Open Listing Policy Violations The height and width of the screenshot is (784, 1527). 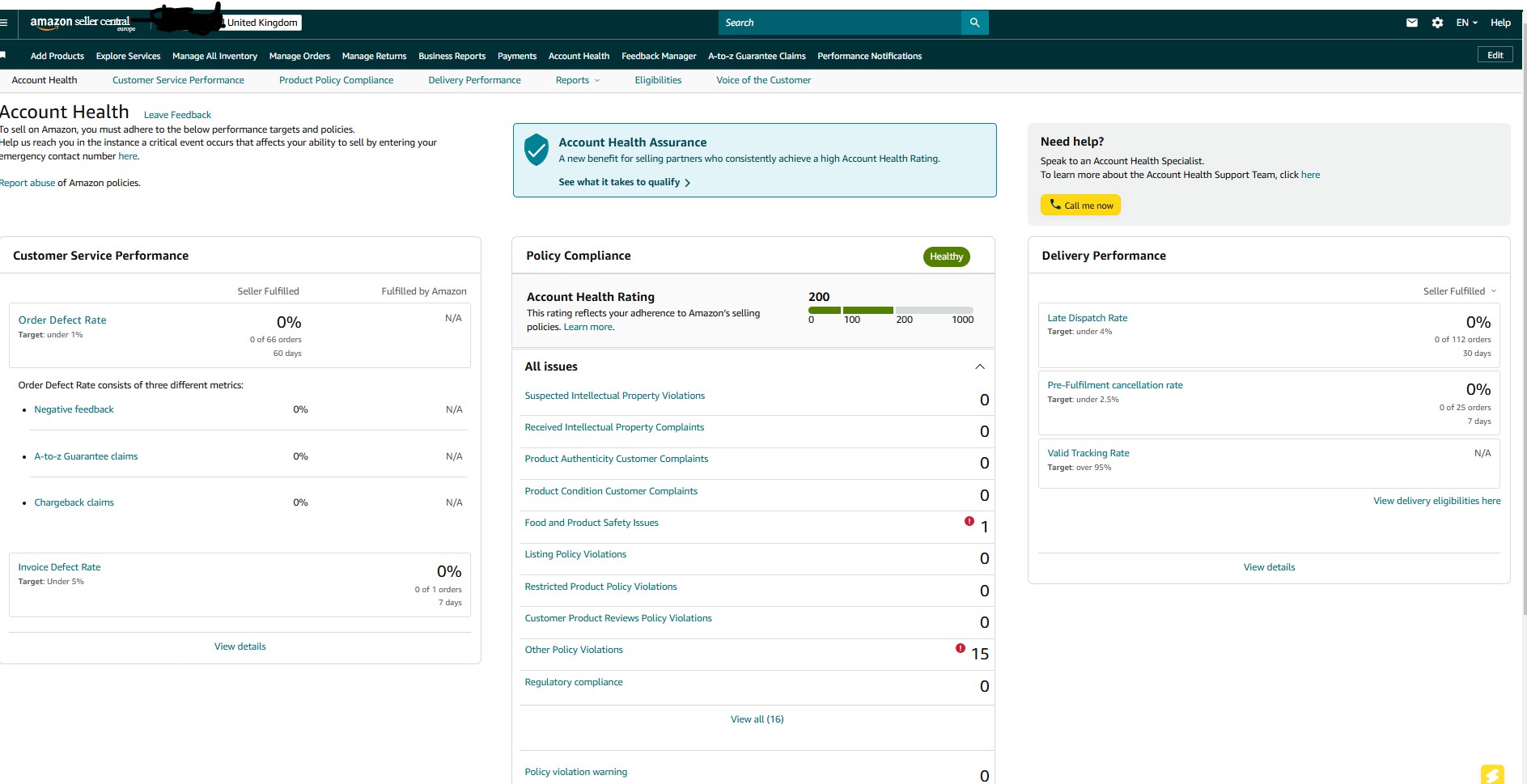tap(575, 554)
